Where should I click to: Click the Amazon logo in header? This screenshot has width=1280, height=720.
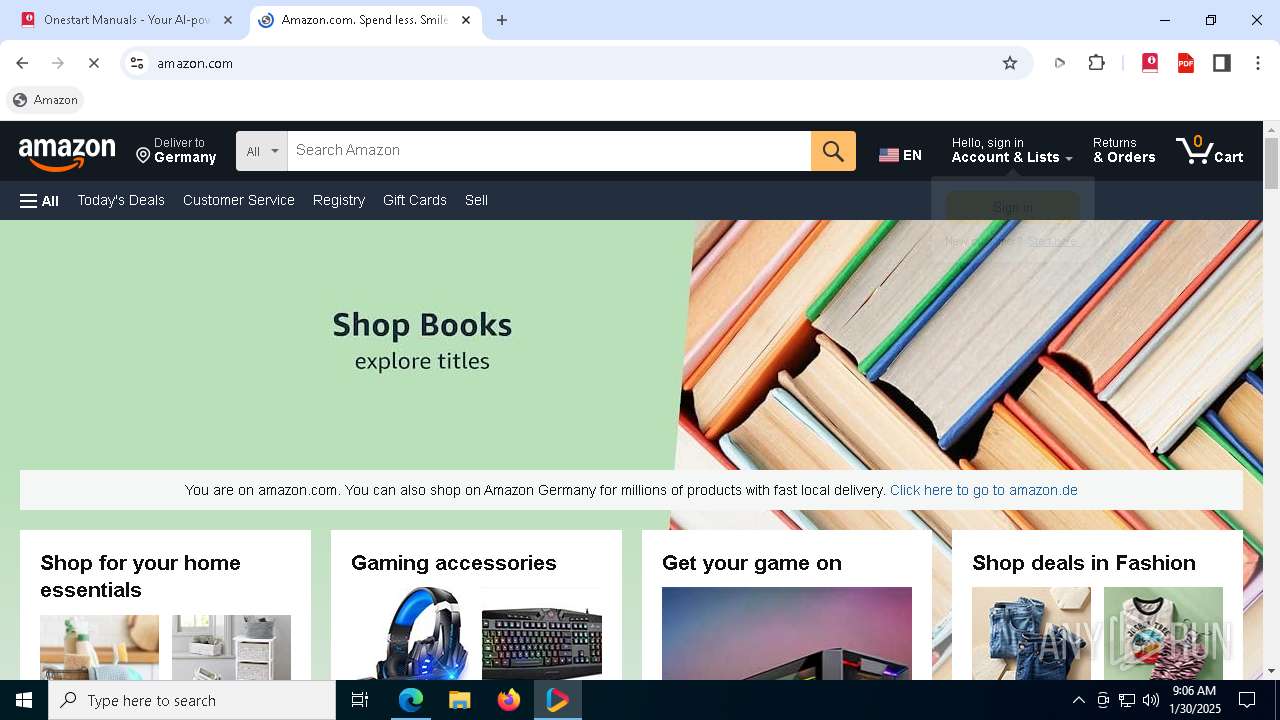click(67, 153)
